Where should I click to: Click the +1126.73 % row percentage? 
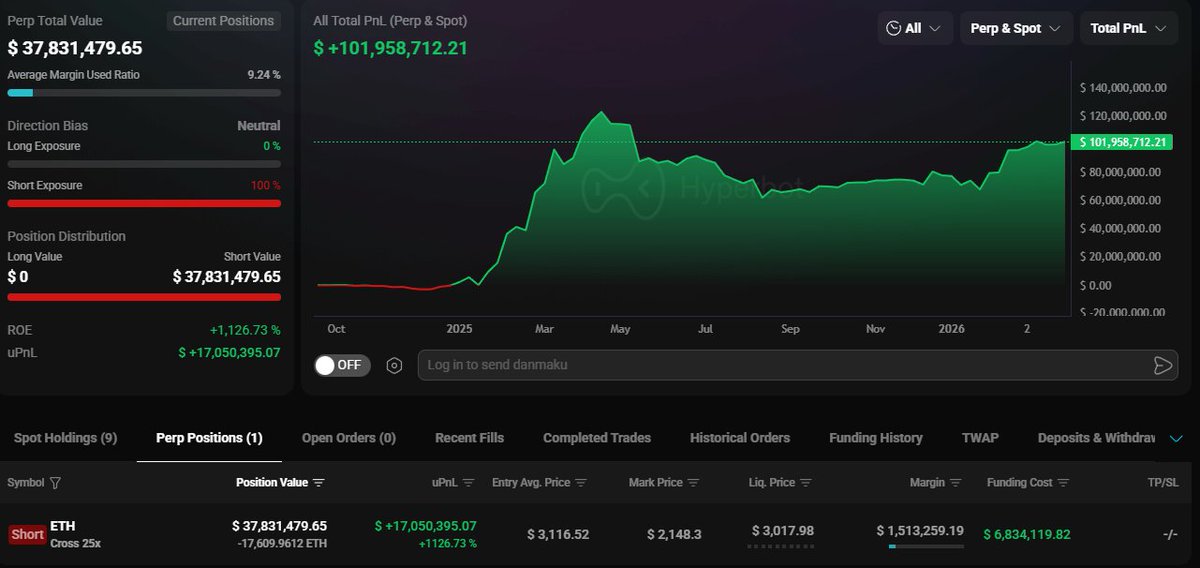click(x=447, y=544)
